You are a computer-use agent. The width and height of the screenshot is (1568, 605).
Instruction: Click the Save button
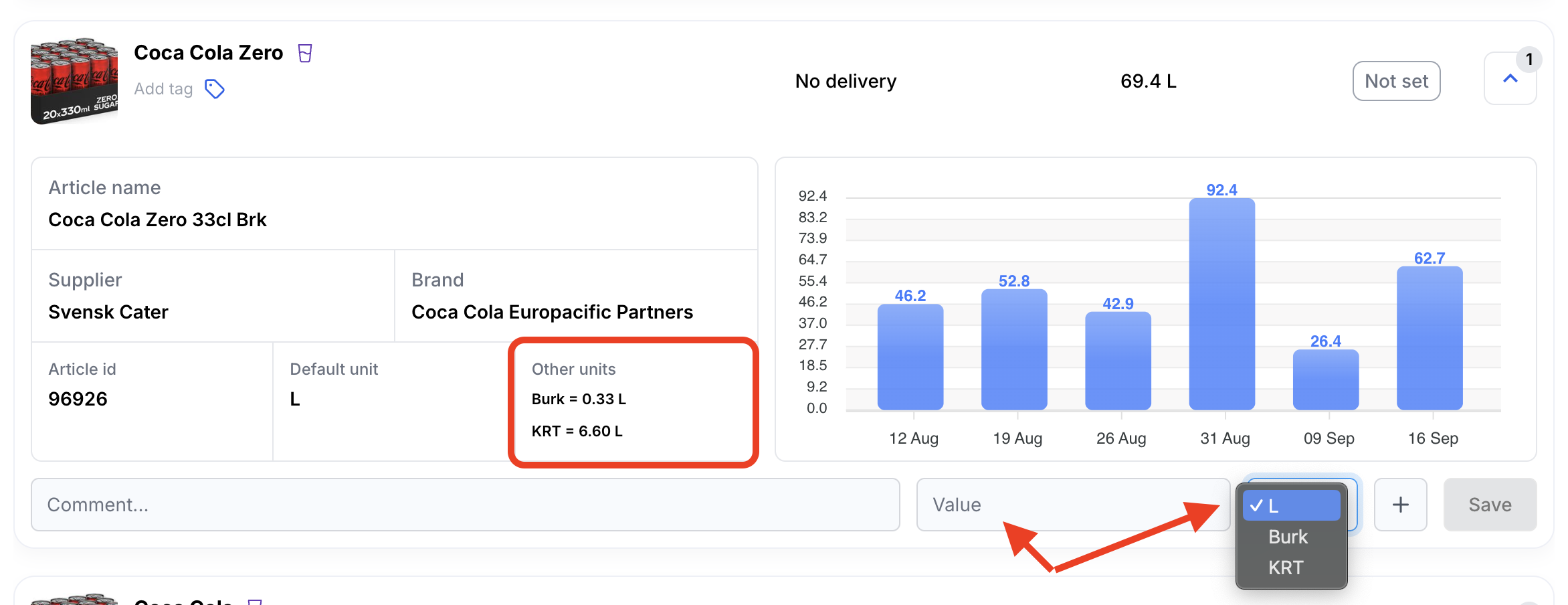(1490, 505)
